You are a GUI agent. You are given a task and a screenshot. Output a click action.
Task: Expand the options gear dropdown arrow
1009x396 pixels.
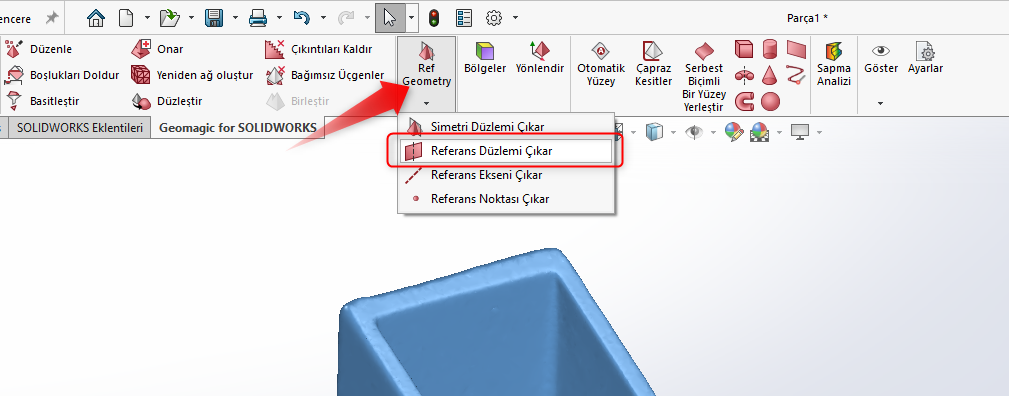[x=515, y=18]
